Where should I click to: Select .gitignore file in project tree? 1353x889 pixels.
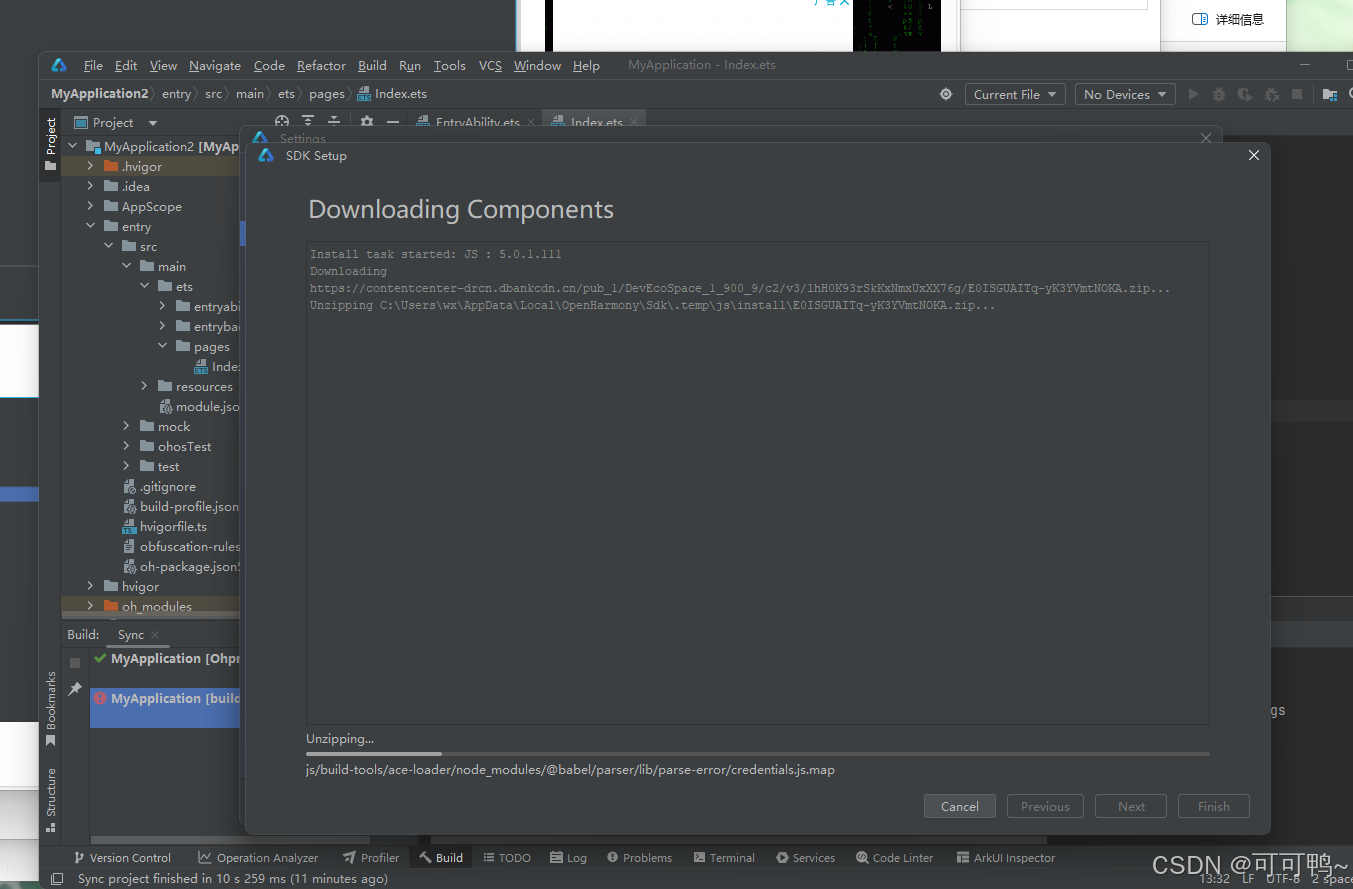pyautogui.click(x=159, y=486)
